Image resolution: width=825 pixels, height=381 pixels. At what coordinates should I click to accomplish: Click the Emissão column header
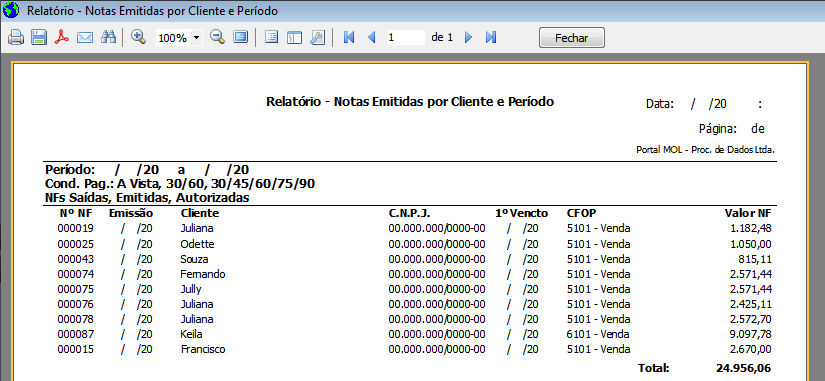coord(131,214)
